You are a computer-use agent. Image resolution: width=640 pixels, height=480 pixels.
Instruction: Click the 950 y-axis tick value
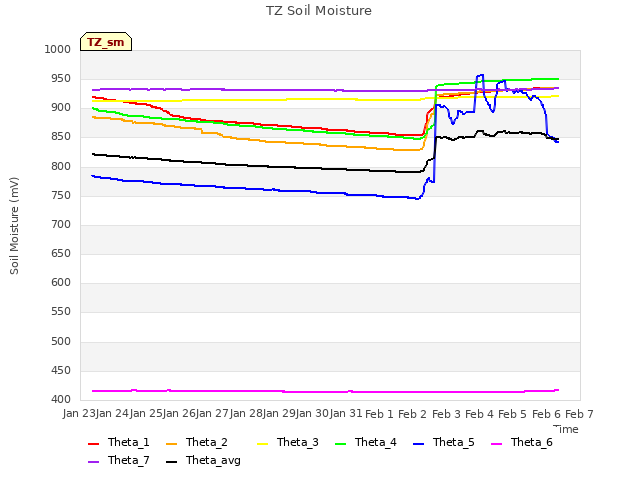(61, 78)
